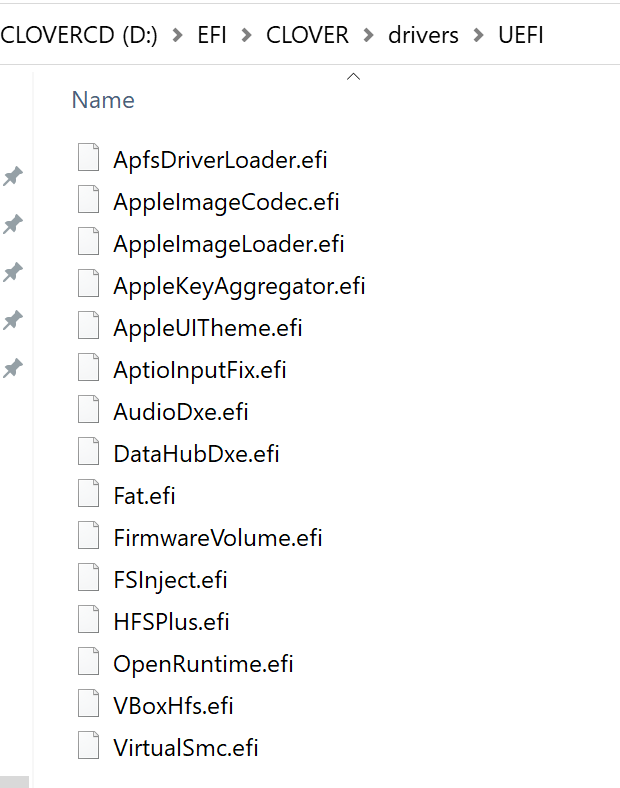620x788 pixels.
Task: Sort files by the Name column header
Action: tap(103, 100)
